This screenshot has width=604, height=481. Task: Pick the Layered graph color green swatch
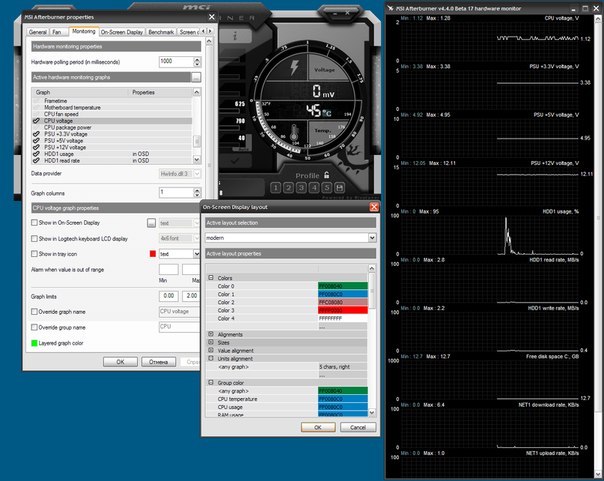(34, 343)
